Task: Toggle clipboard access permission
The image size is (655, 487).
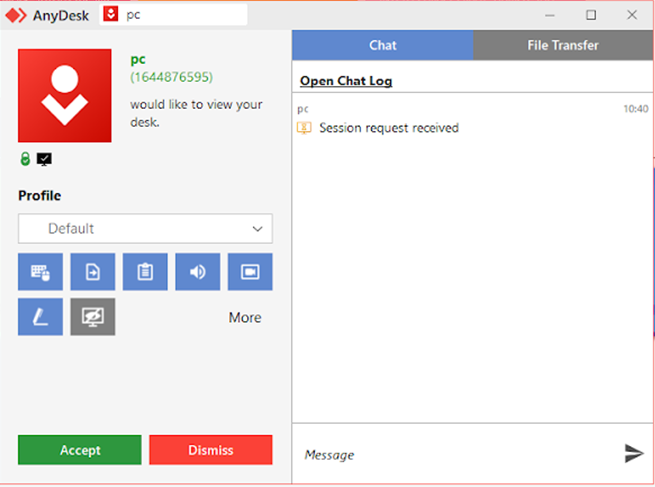Action: coord(145,271)
